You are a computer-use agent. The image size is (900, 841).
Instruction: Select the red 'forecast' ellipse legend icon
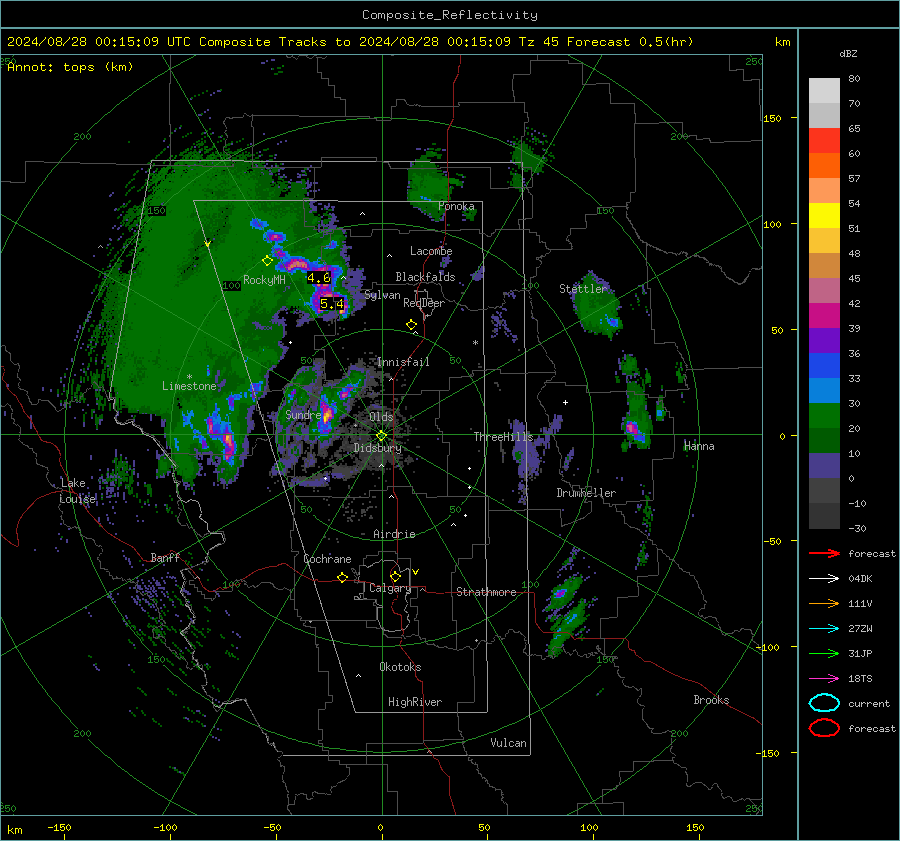[824, 728]
